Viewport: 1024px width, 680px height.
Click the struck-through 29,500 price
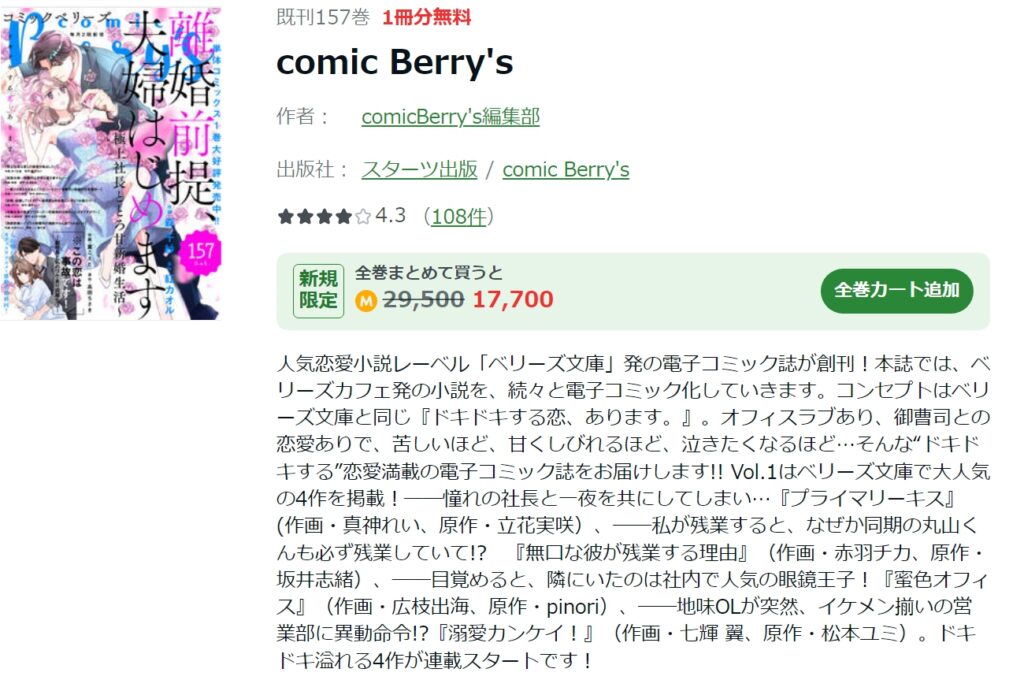423,299
